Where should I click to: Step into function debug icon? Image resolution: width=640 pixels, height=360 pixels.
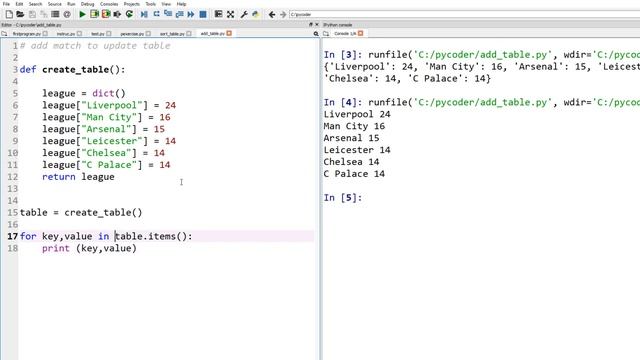coord(168,14)
